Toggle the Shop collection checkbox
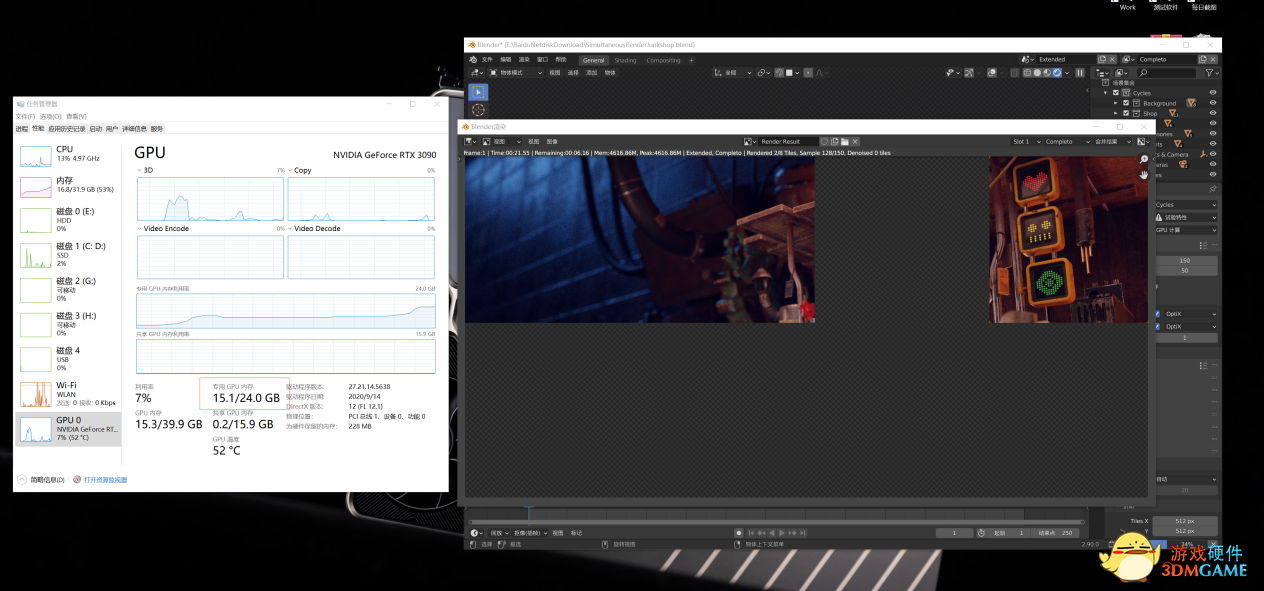 (x=1126, y=113)
